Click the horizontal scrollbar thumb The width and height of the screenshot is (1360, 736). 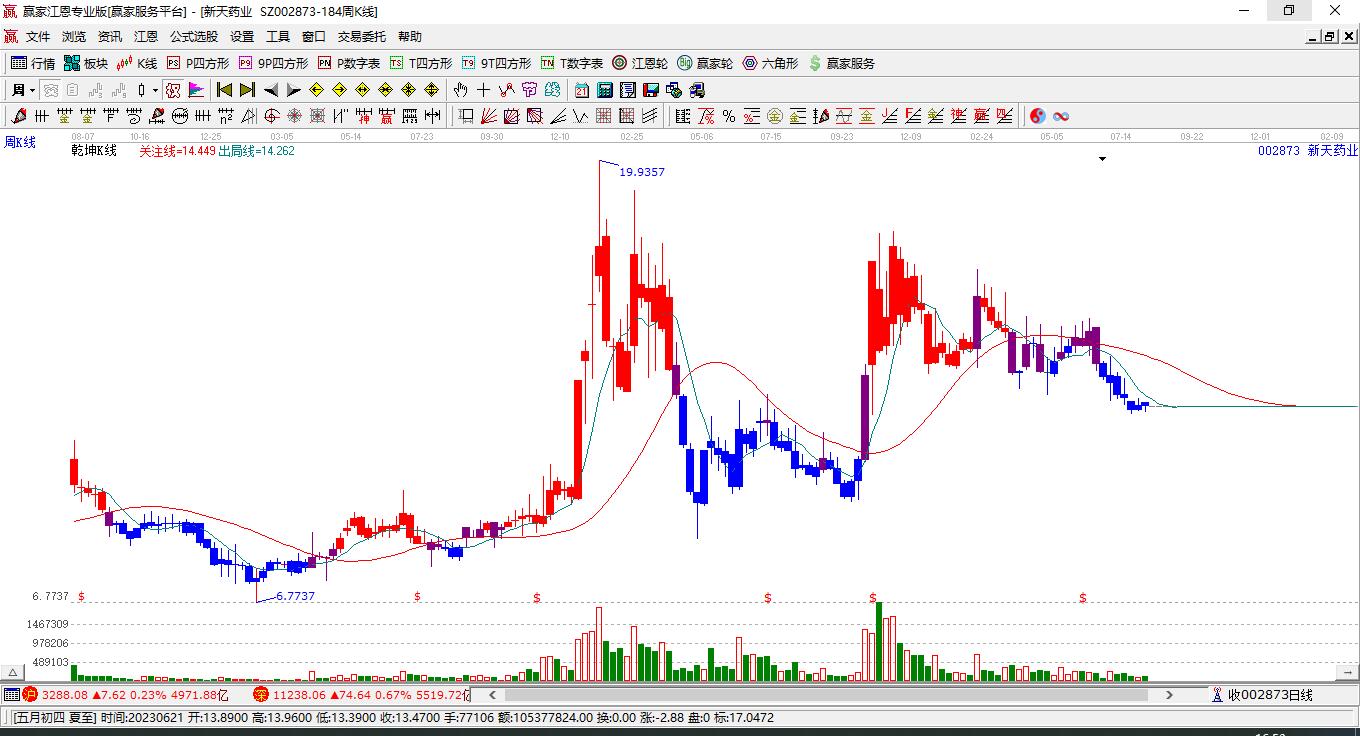(x=827, y=695)
